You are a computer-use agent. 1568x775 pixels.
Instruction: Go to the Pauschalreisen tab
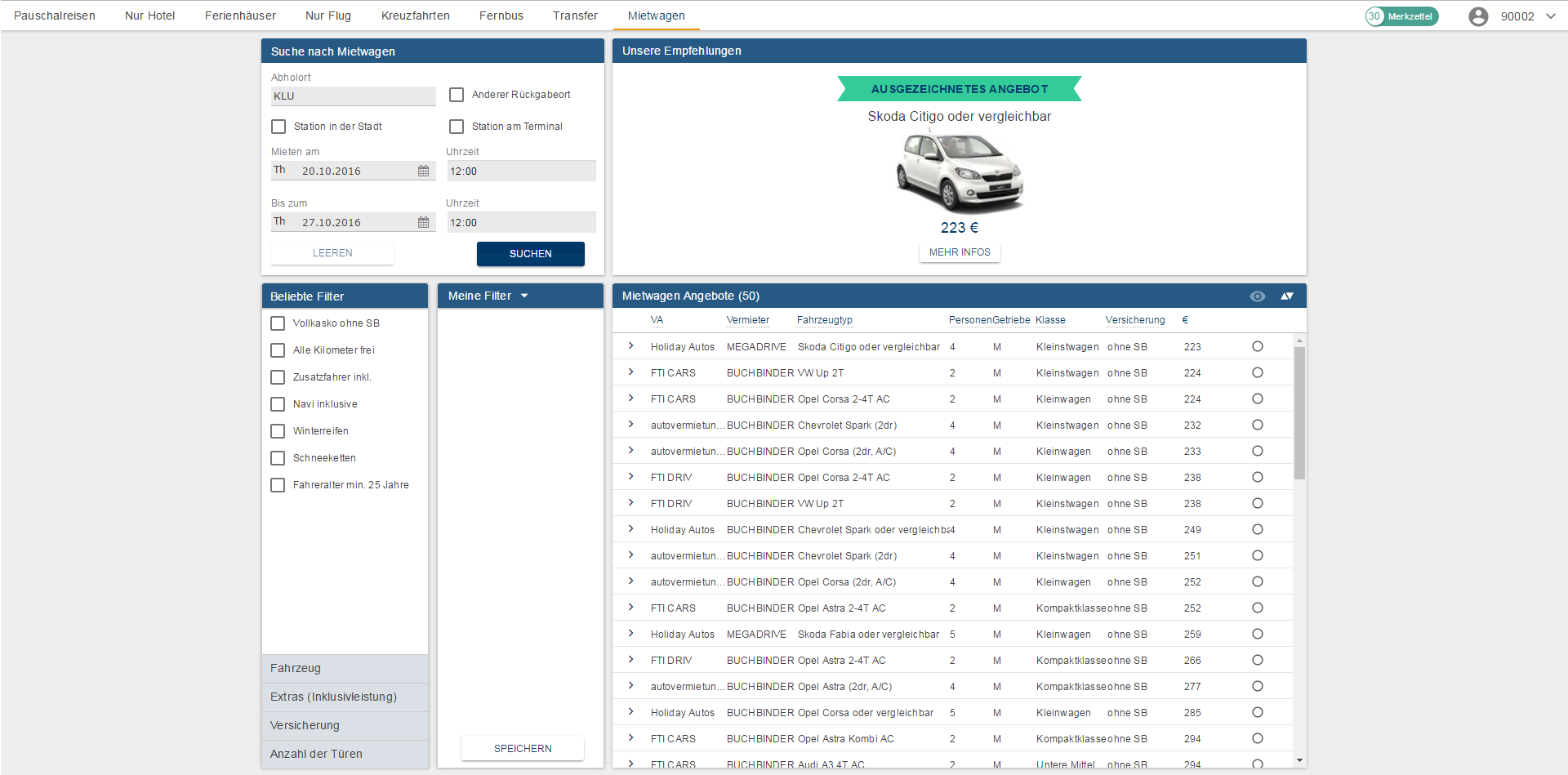click(55, 16)
